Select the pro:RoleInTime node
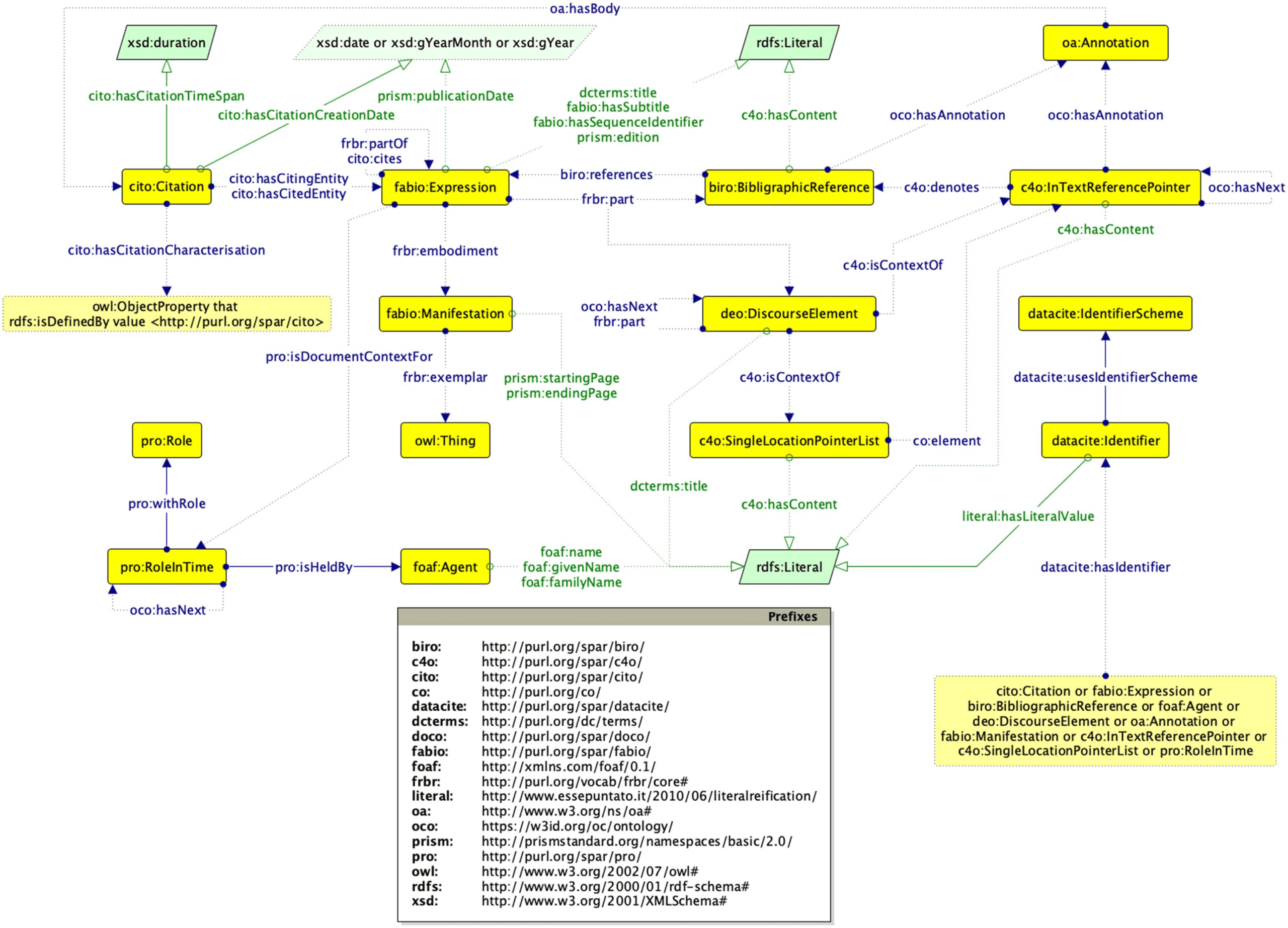The height and width of the screenshot is (928, 1288). (167, 566)
